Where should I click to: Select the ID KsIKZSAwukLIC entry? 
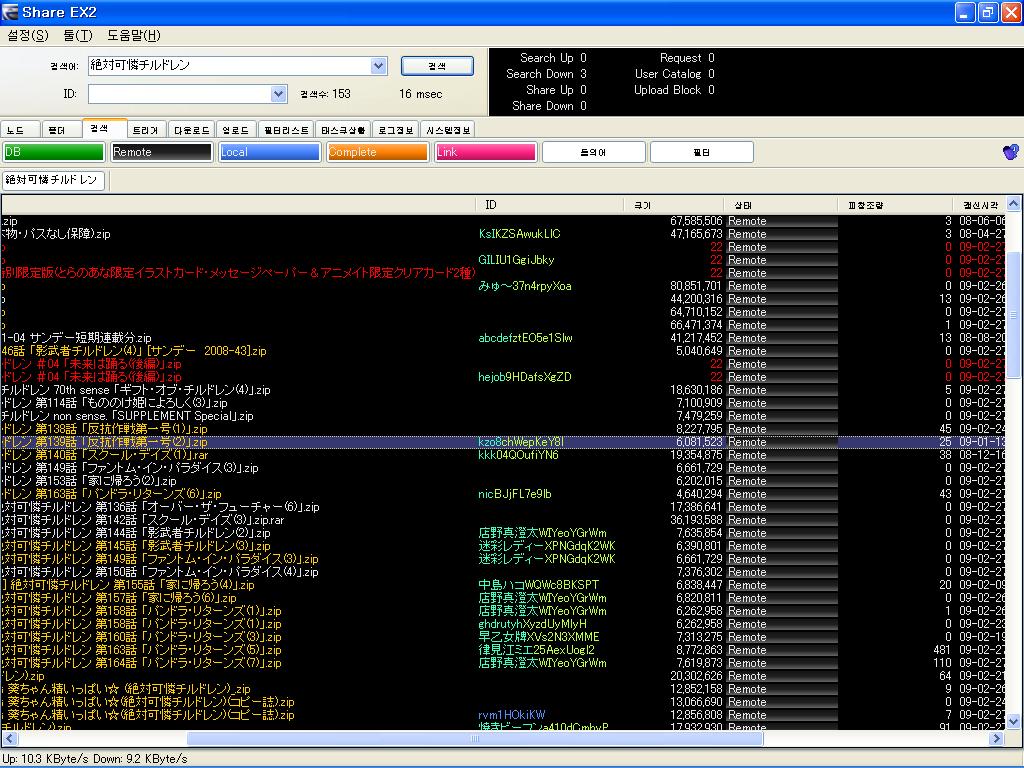coord(519,234)
